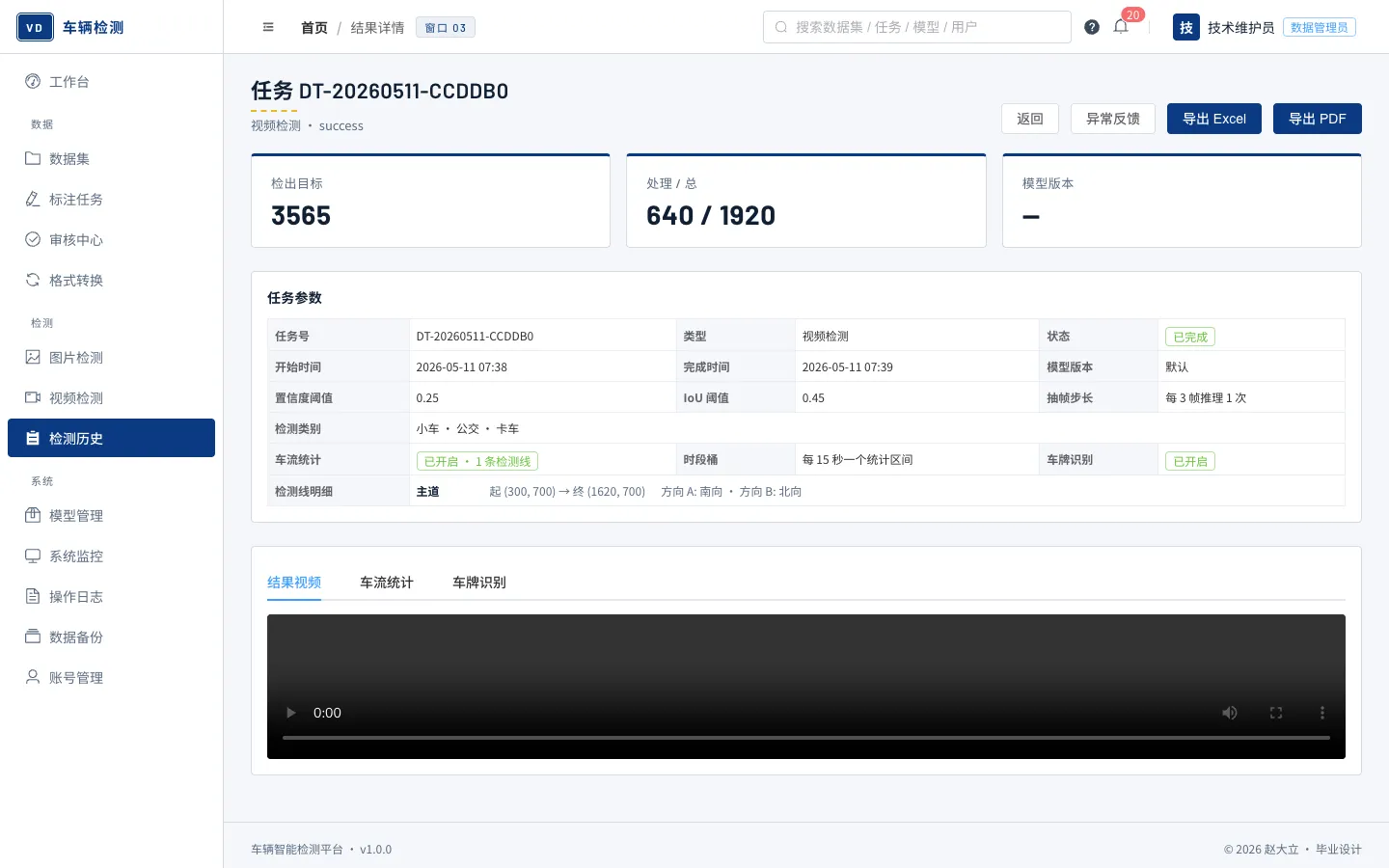This screenshot has height=868, width=1389.
Task: Click the 结果详情 breadcrumb text
Action: click(x=377, y=28)
